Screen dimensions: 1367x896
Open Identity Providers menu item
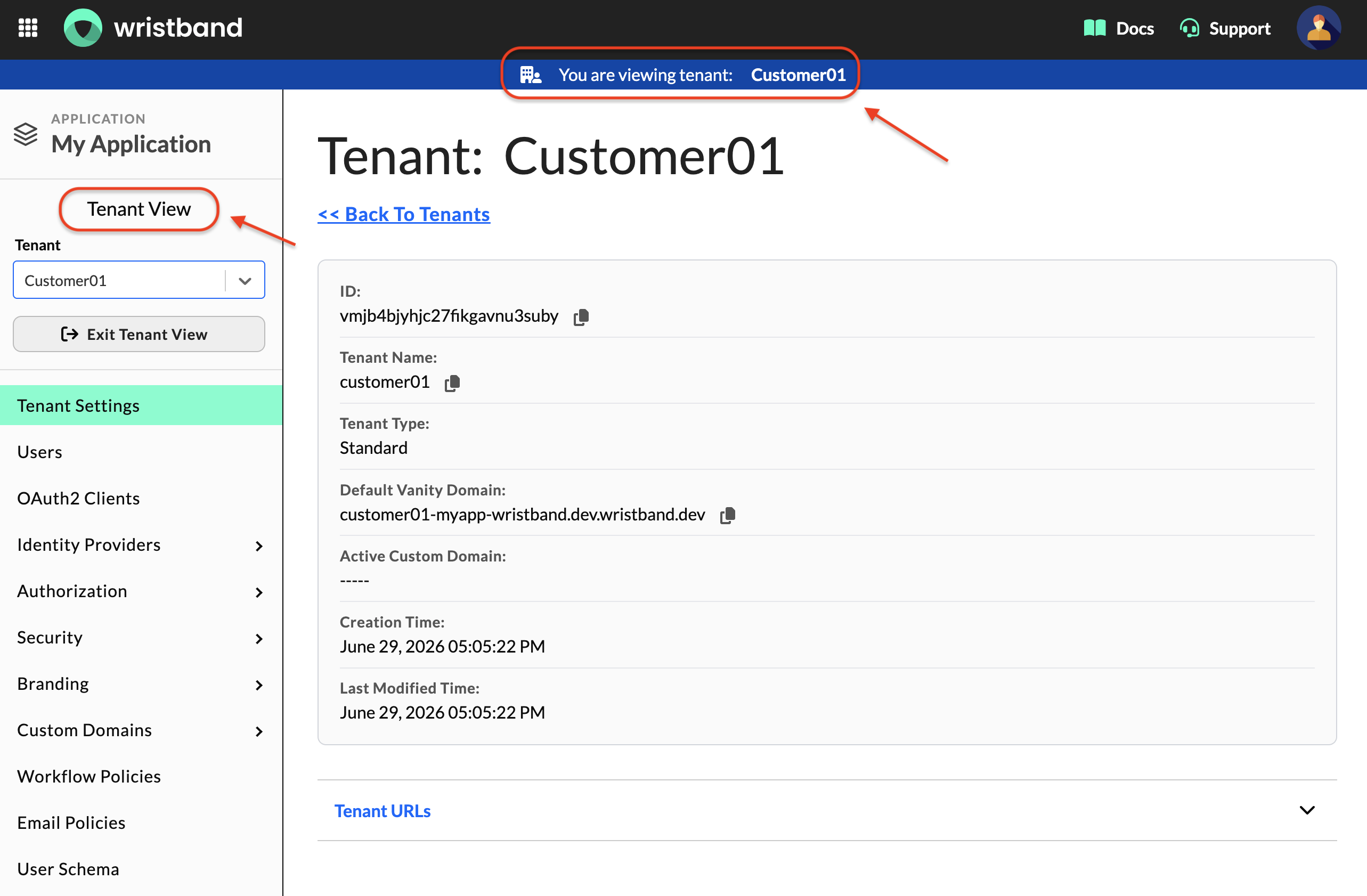click(141, 544)
